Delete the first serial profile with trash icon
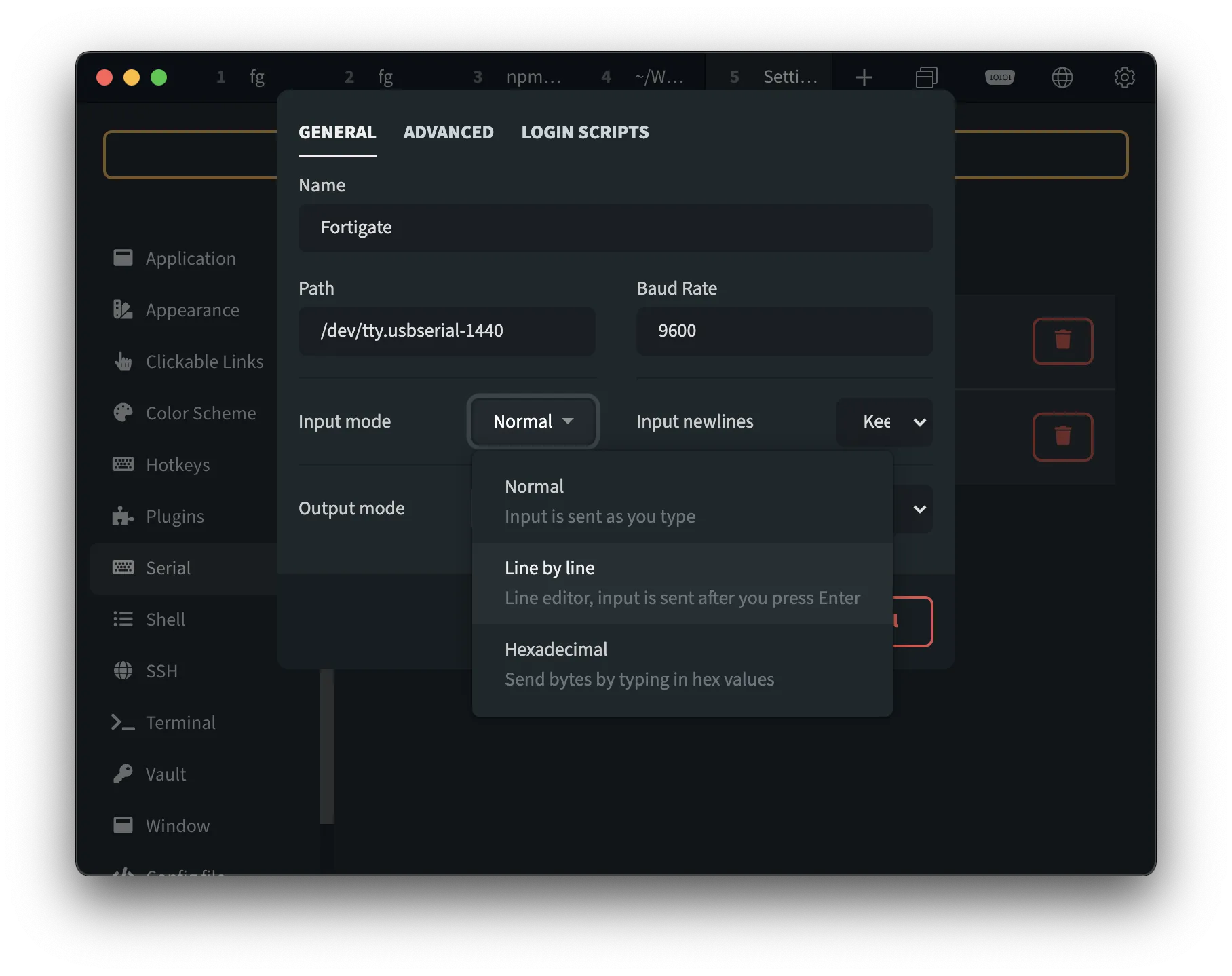 (1062, 341)
